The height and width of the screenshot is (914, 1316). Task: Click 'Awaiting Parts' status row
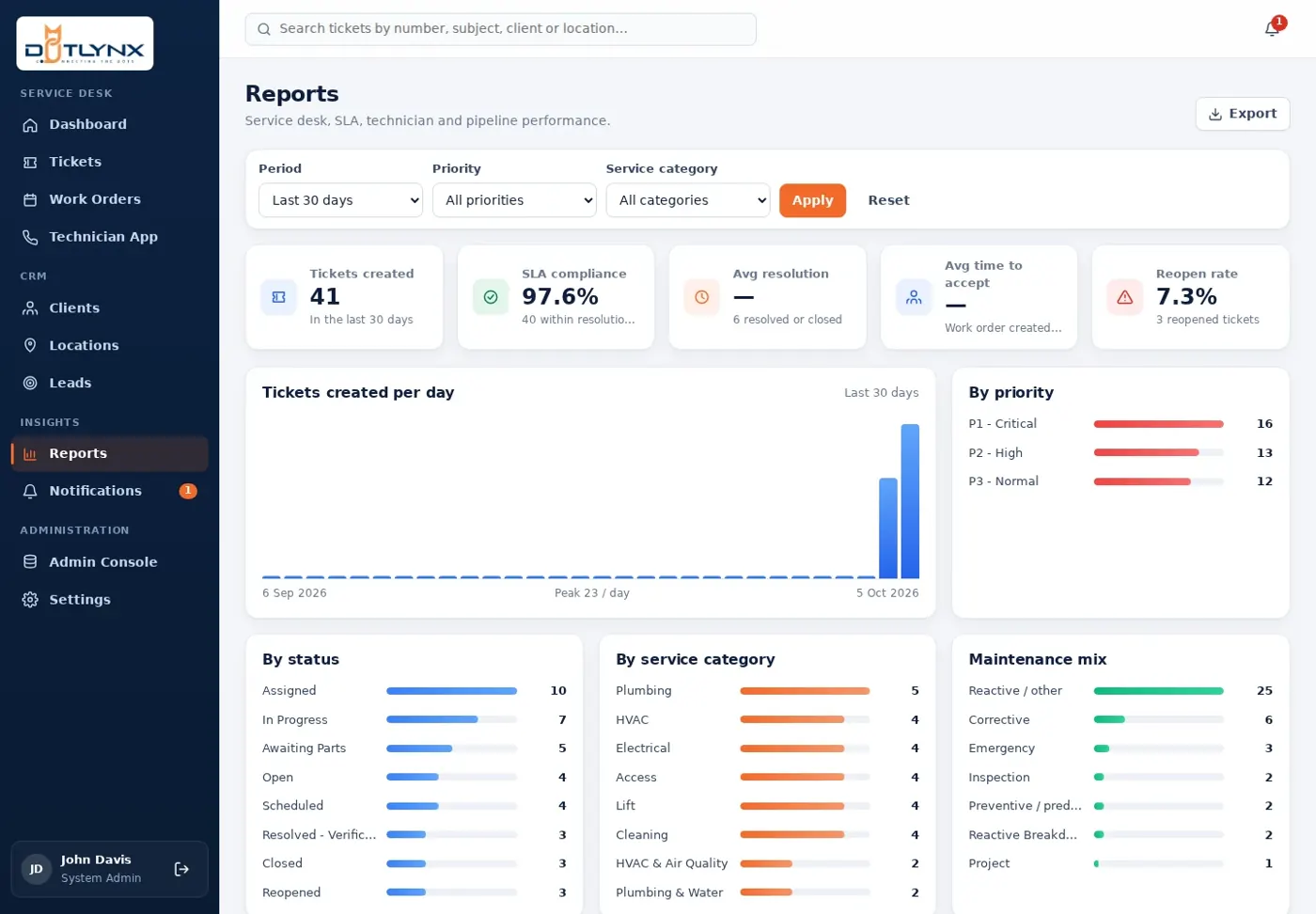(x=415, y=749)
